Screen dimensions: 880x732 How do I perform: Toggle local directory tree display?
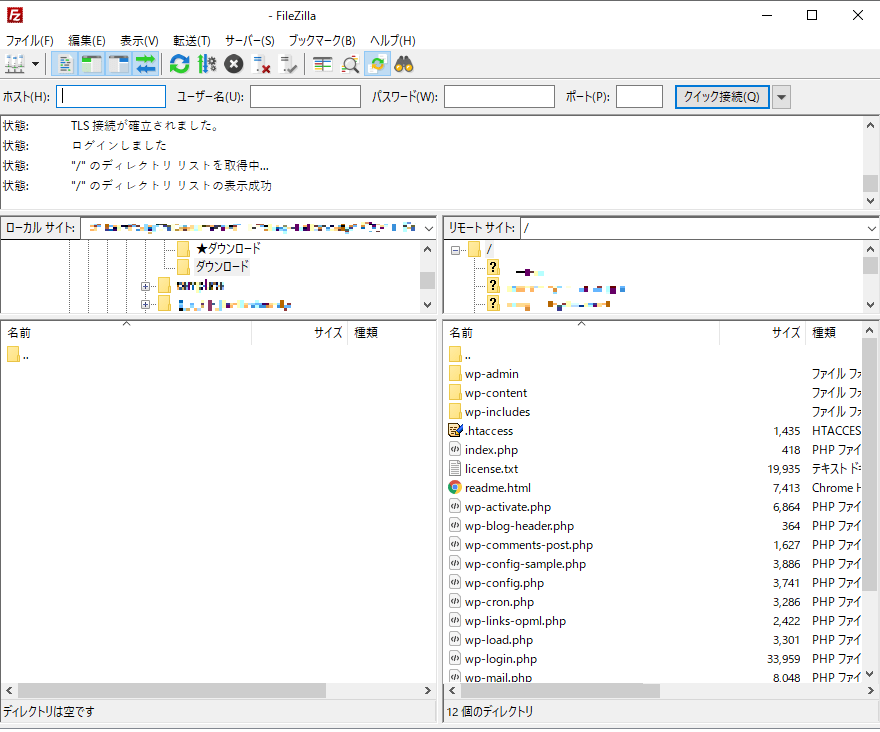(92, 64)
